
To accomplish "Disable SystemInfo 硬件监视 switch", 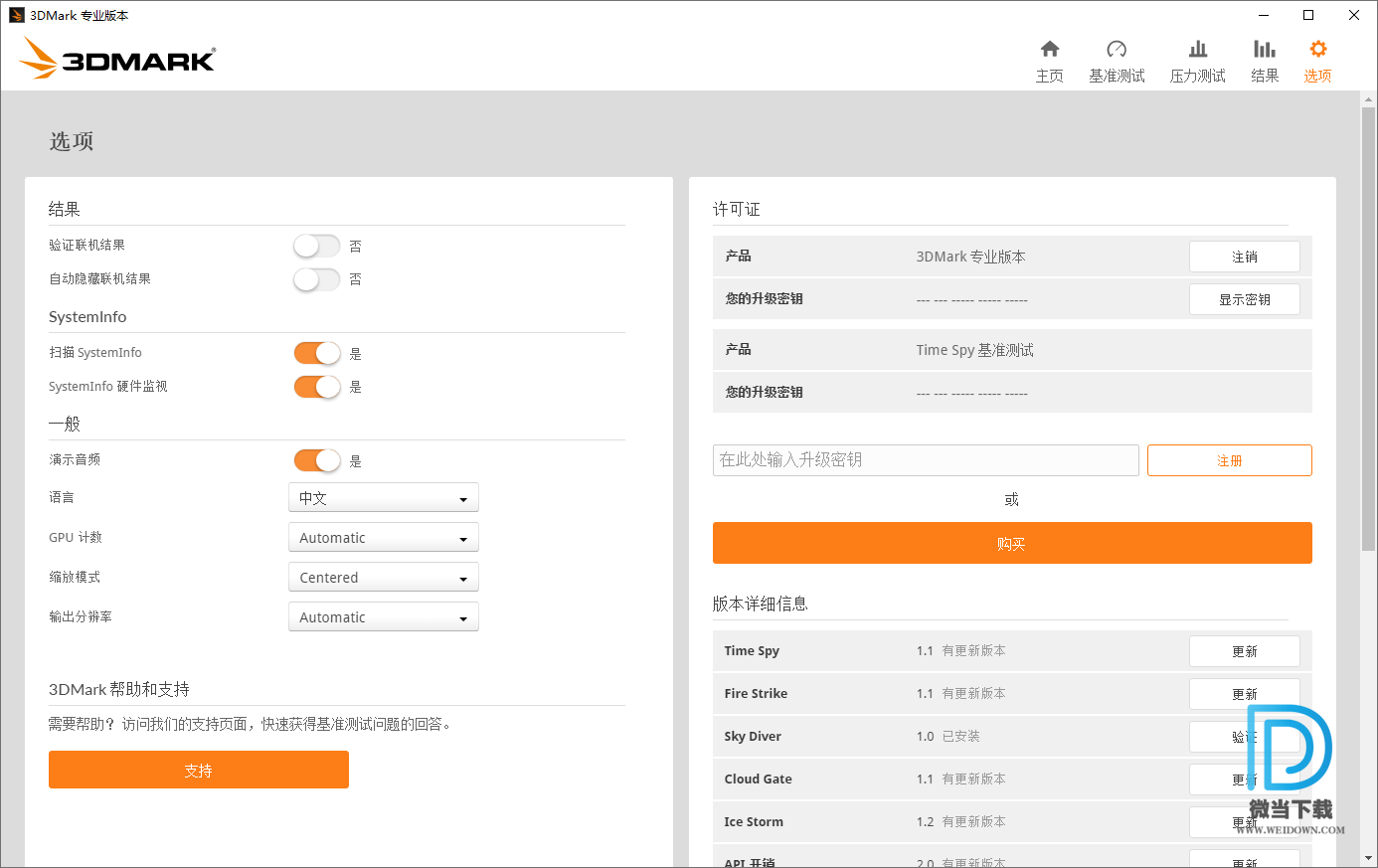I will tap(317, 387).
